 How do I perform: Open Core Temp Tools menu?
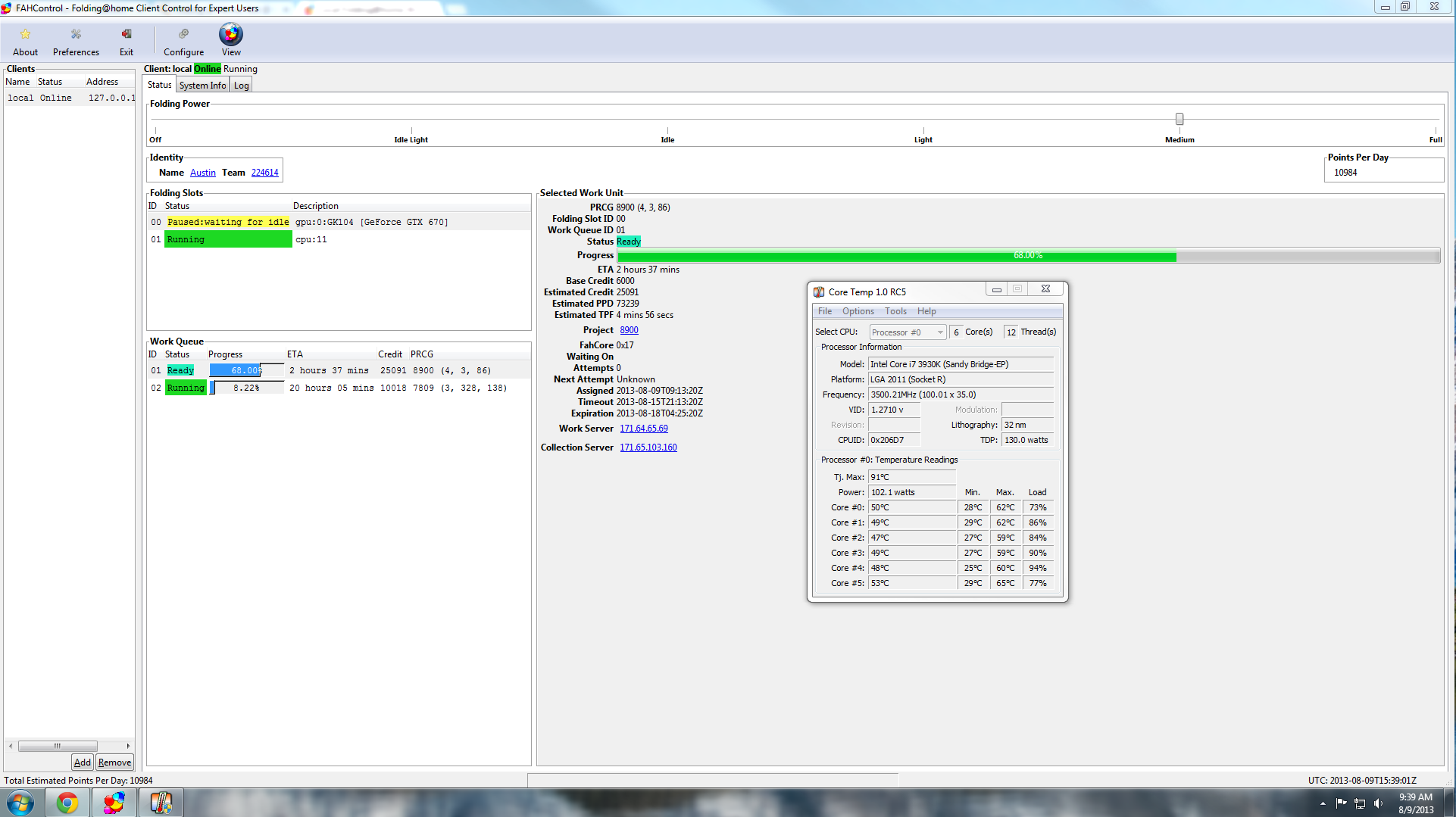coord(895,311)
